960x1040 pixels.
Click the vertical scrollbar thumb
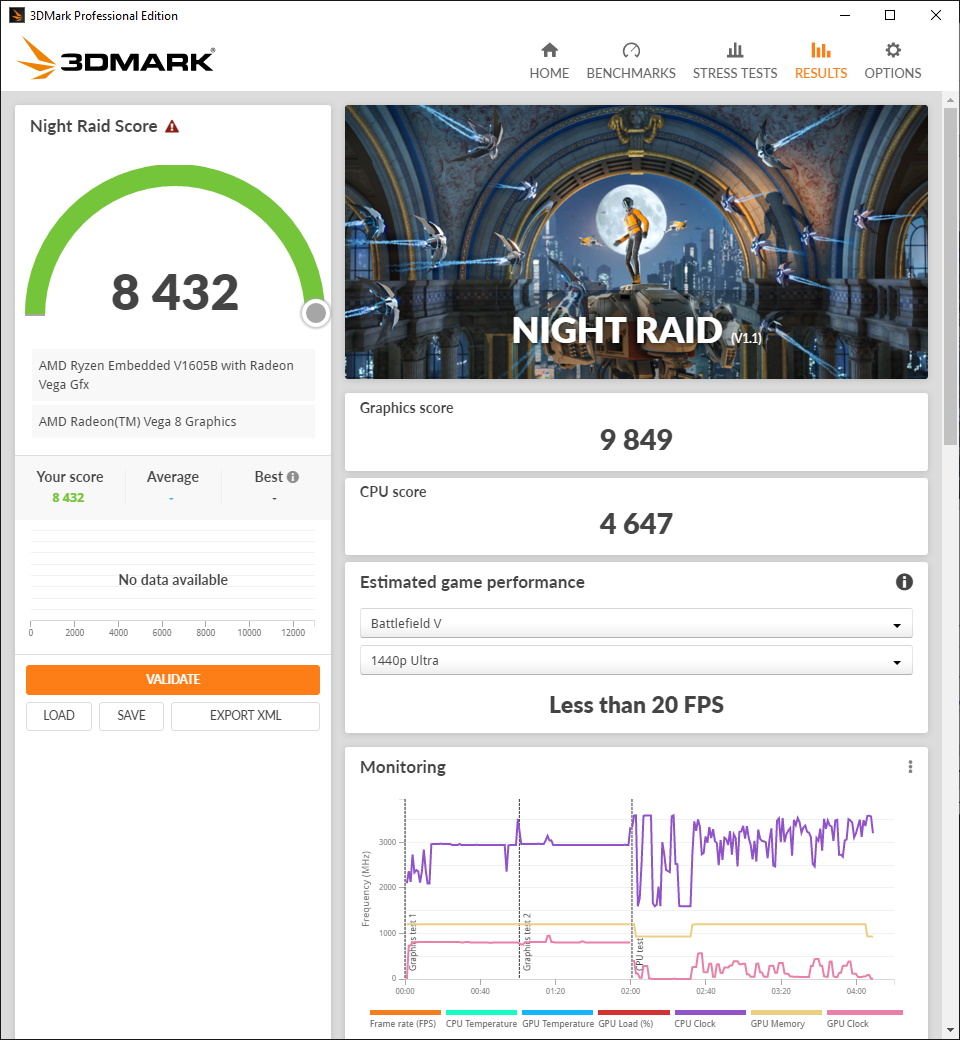click(x=950, y=276)
